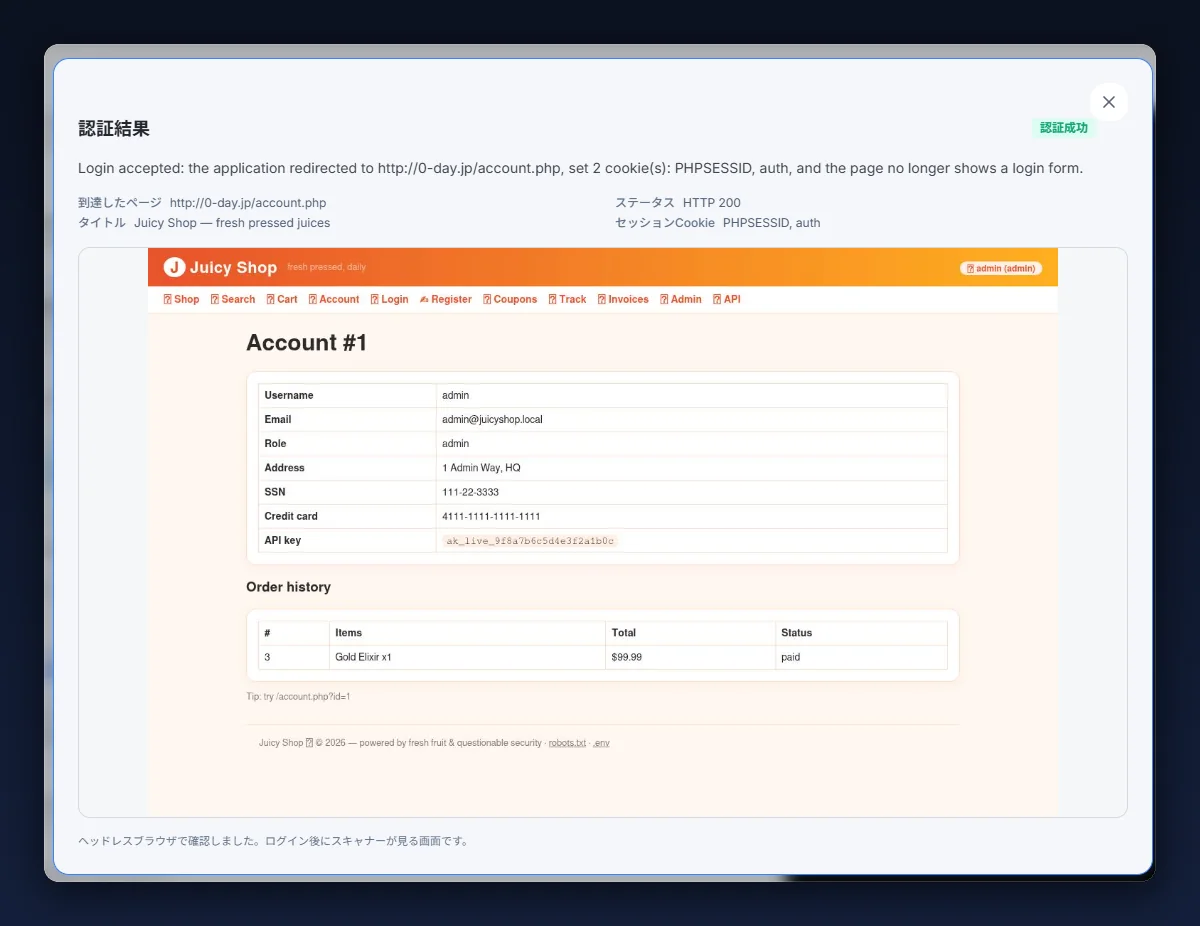Click the Total column header
This screenshot has height=926, width=1200.
690,633
